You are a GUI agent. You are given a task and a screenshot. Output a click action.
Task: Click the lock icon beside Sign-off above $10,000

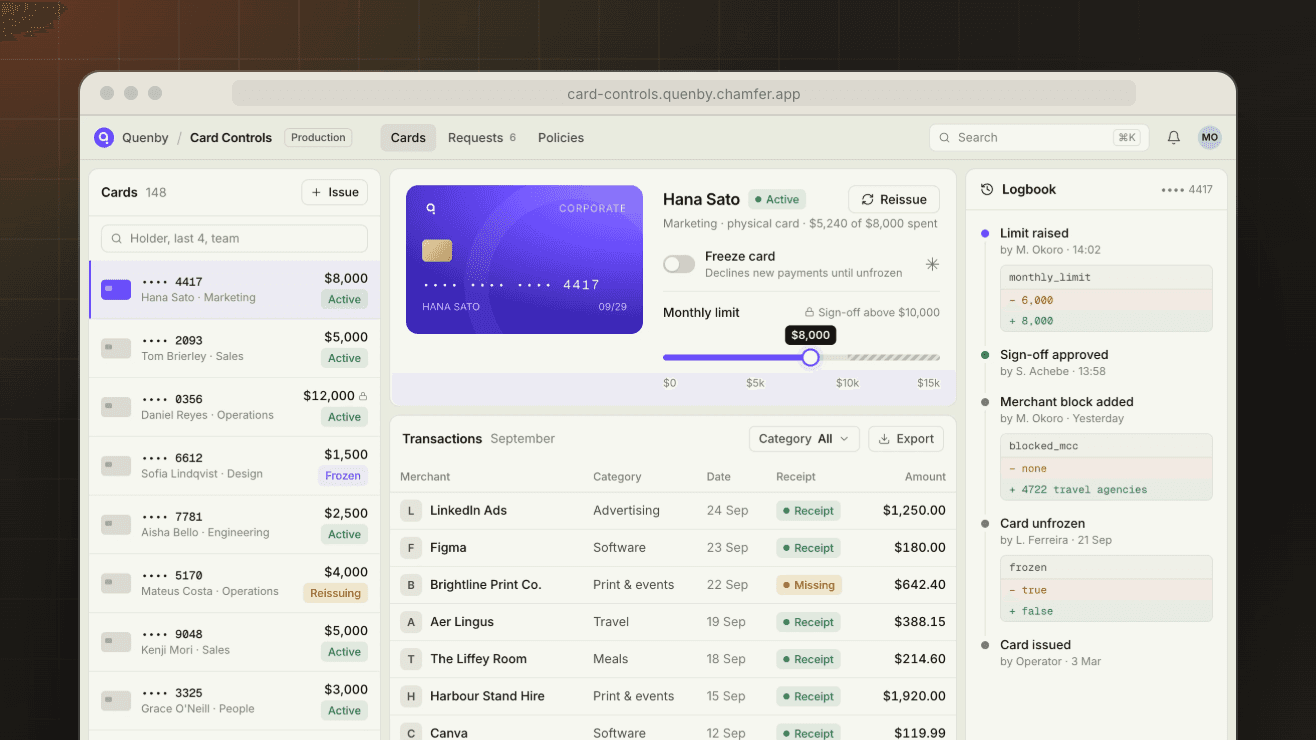coord(810,313)
